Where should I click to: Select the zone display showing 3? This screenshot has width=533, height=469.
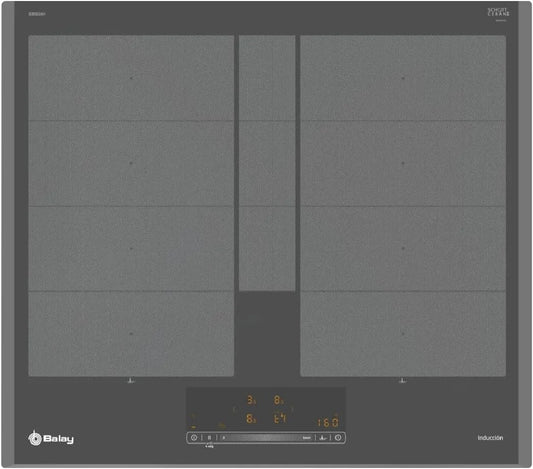click(x=252, y=400)
